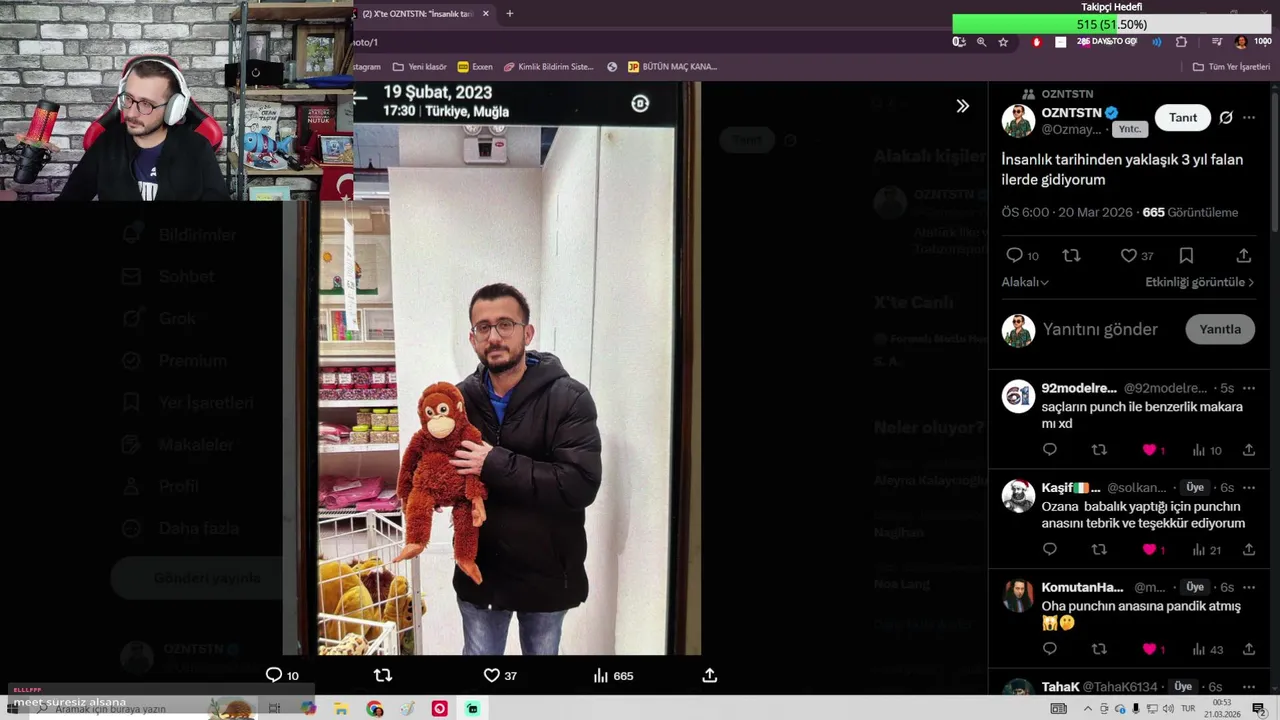The width and height of the screenshot is (1280, 720).
Task: Open notification center with 2 alerts
Action: pos(1259,709)
